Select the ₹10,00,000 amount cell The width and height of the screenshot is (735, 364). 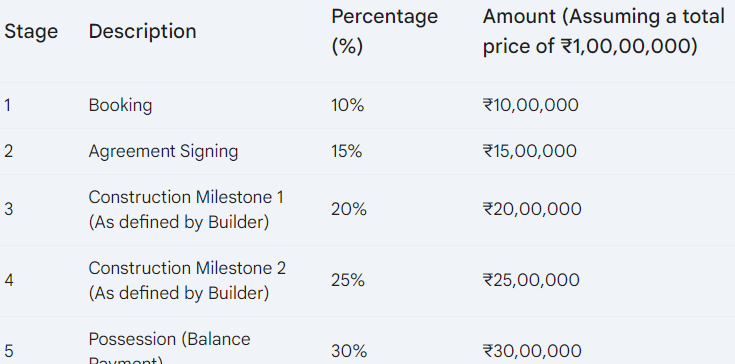531,105
